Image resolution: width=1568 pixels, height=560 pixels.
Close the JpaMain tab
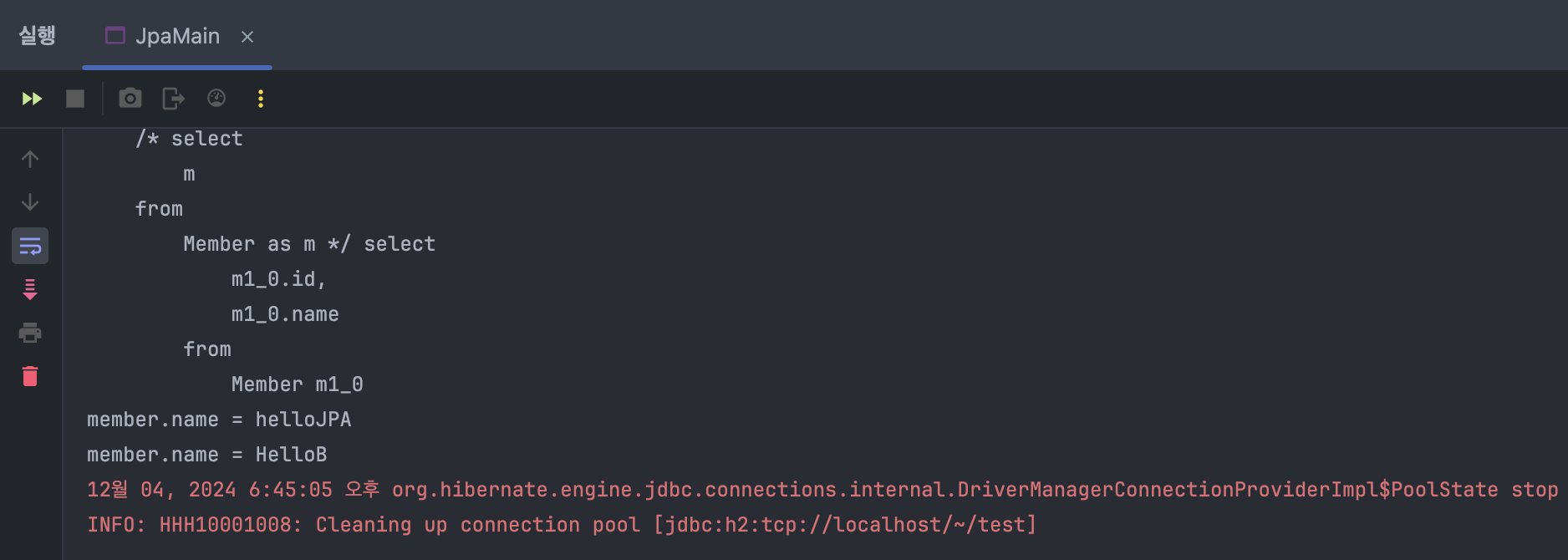247,37
